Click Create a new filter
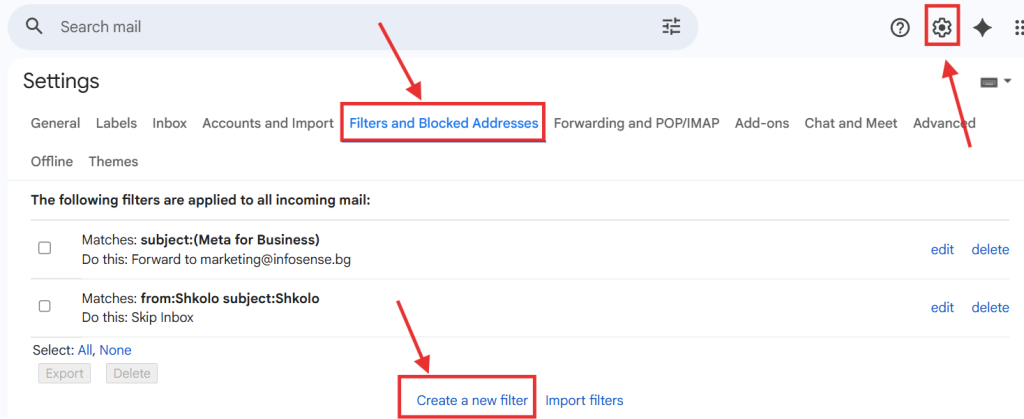This screenshot has height=419, width=1024. (472, 400)
